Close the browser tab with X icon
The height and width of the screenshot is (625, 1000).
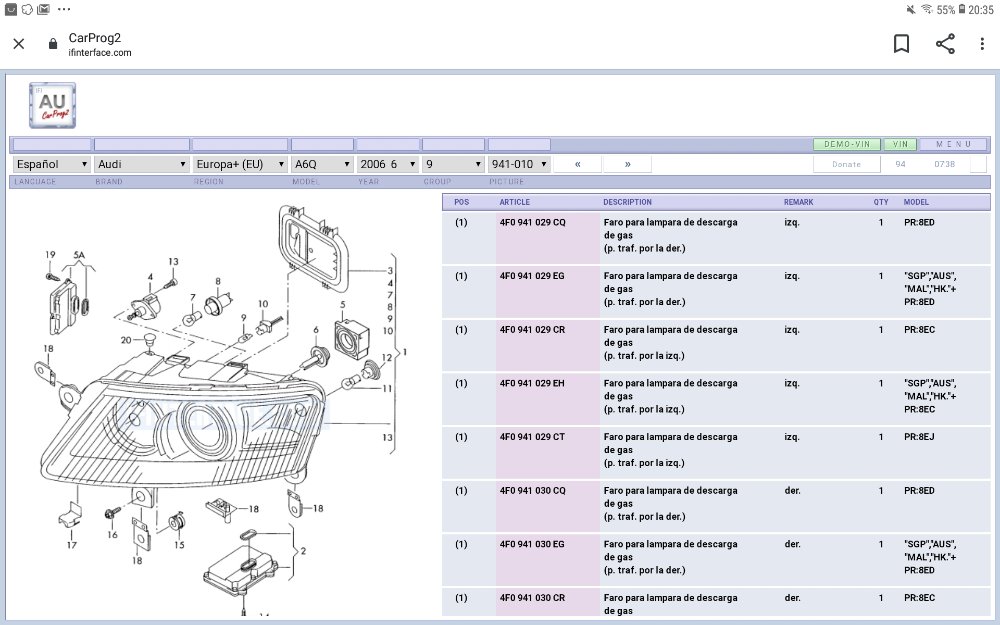pyautogui.click(x=18, y=43)
